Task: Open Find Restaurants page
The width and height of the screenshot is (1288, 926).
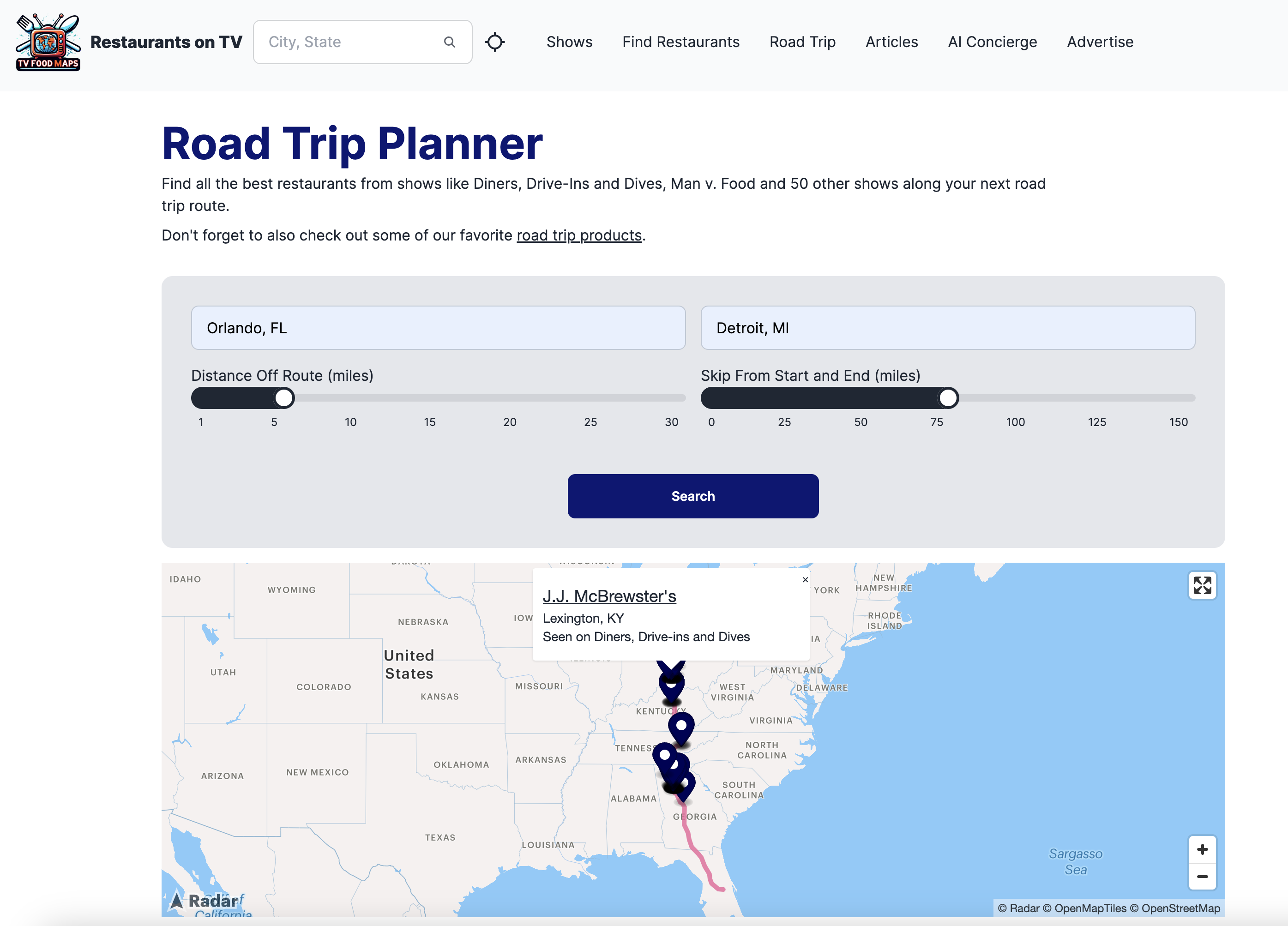Action: tap(680, 42)
